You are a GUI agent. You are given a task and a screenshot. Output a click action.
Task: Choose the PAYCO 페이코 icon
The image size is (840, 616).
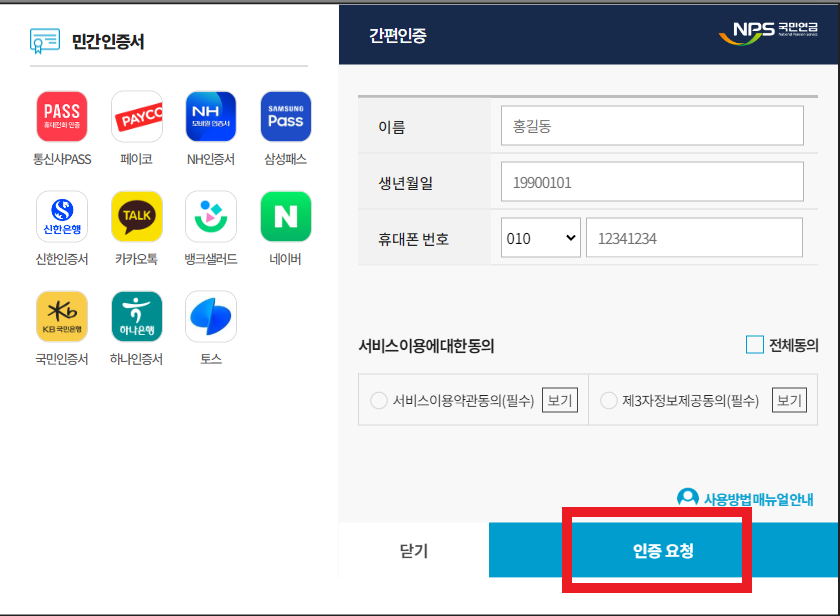coord(137,116)
